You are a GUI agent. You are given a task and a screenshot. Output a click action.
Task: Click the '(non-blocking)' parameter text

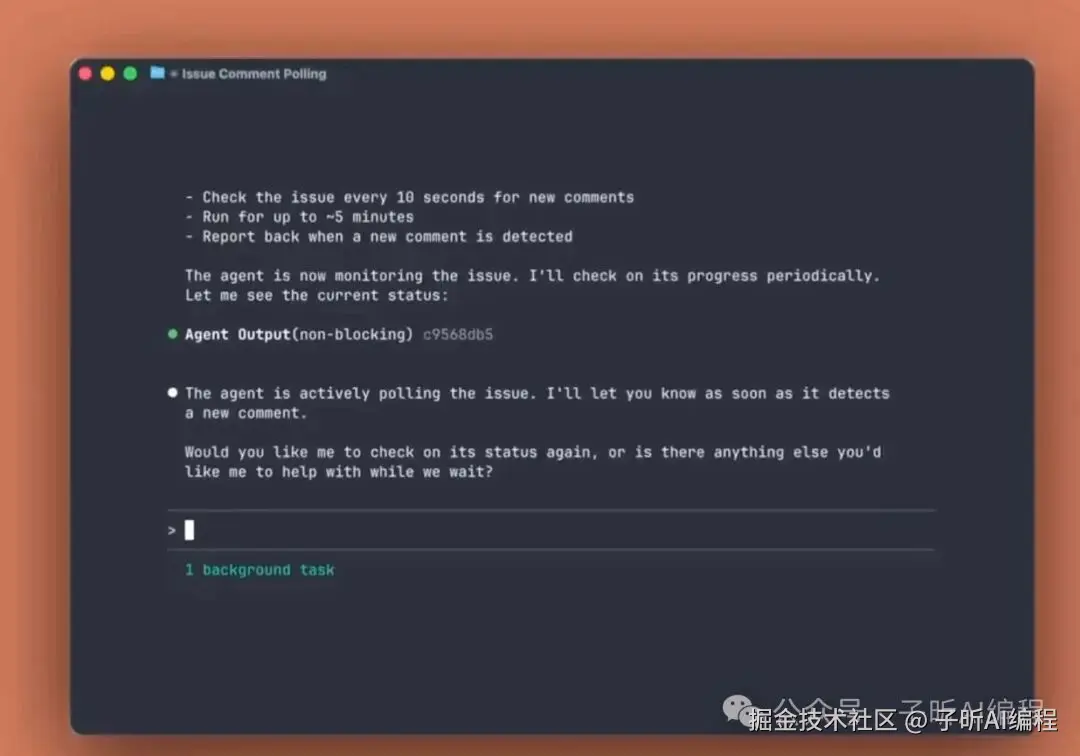[353, 335]
